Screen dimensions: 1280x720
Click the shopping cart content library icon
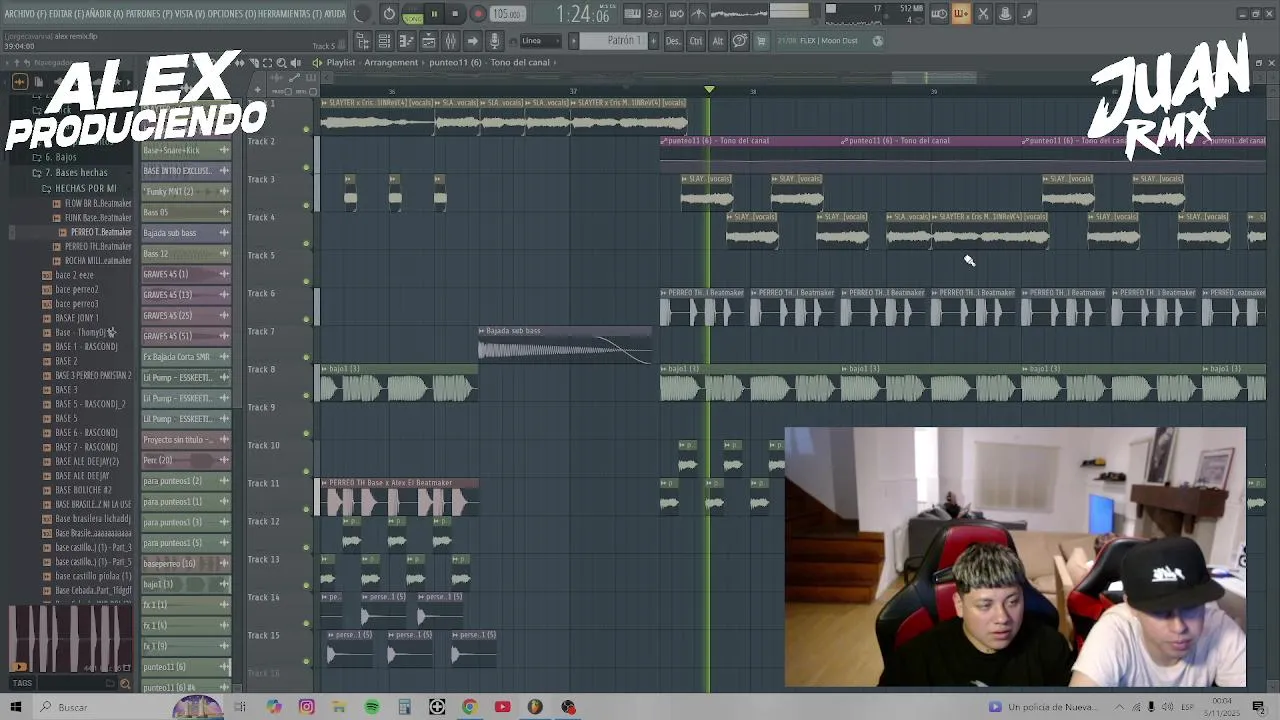point(761,41)
